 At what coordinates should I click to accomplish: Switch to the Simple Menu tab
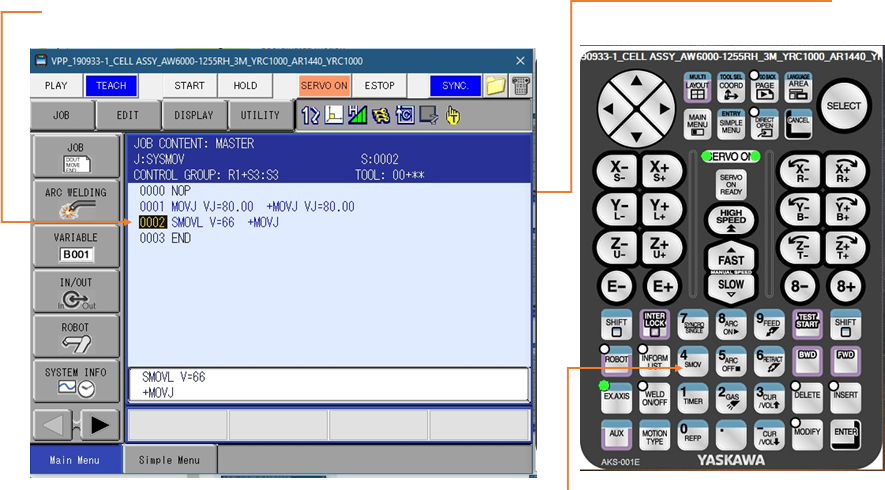click(169, 460)
